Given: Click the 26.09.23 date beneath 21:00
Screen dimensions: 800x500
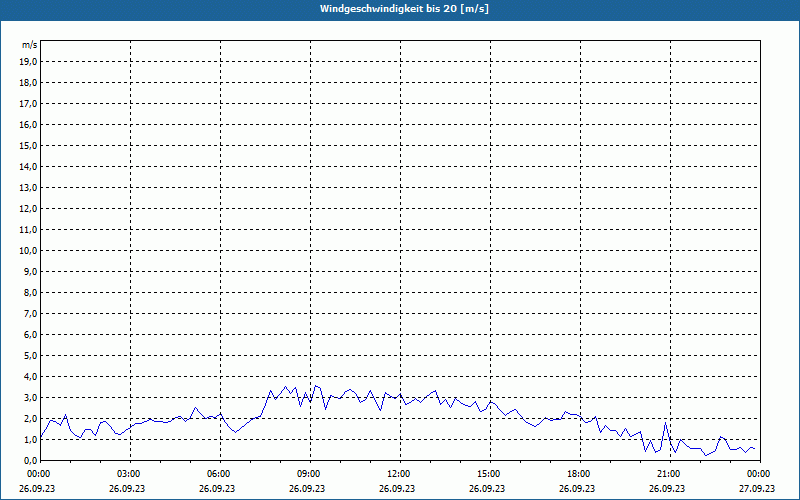Looking at the screenshot, I should [x=667, y=488].
